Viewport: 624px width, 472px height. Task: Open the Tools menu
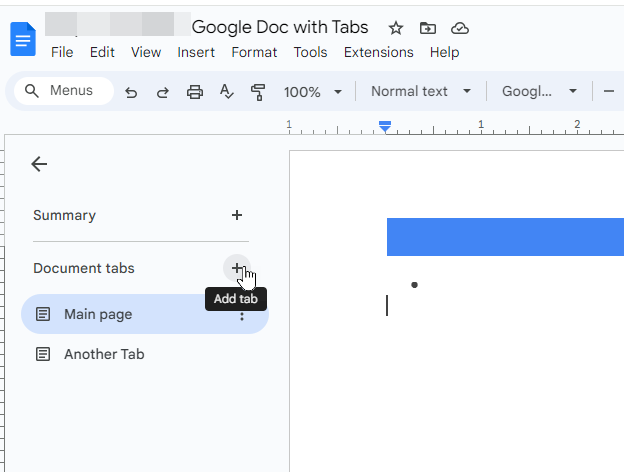310,52
